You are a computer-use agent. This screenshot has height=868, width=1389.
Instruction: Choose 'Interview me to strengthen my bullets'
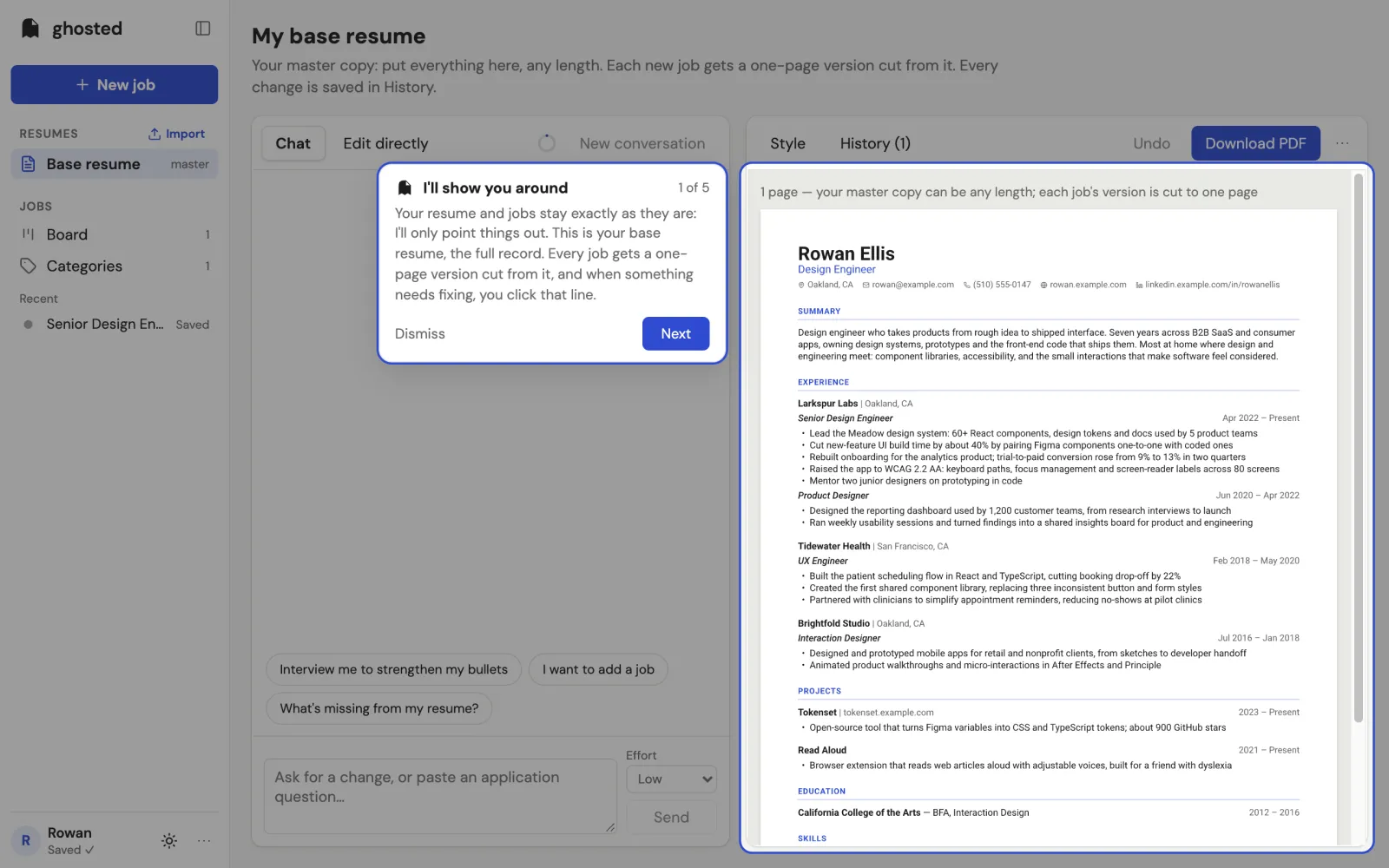393,669
